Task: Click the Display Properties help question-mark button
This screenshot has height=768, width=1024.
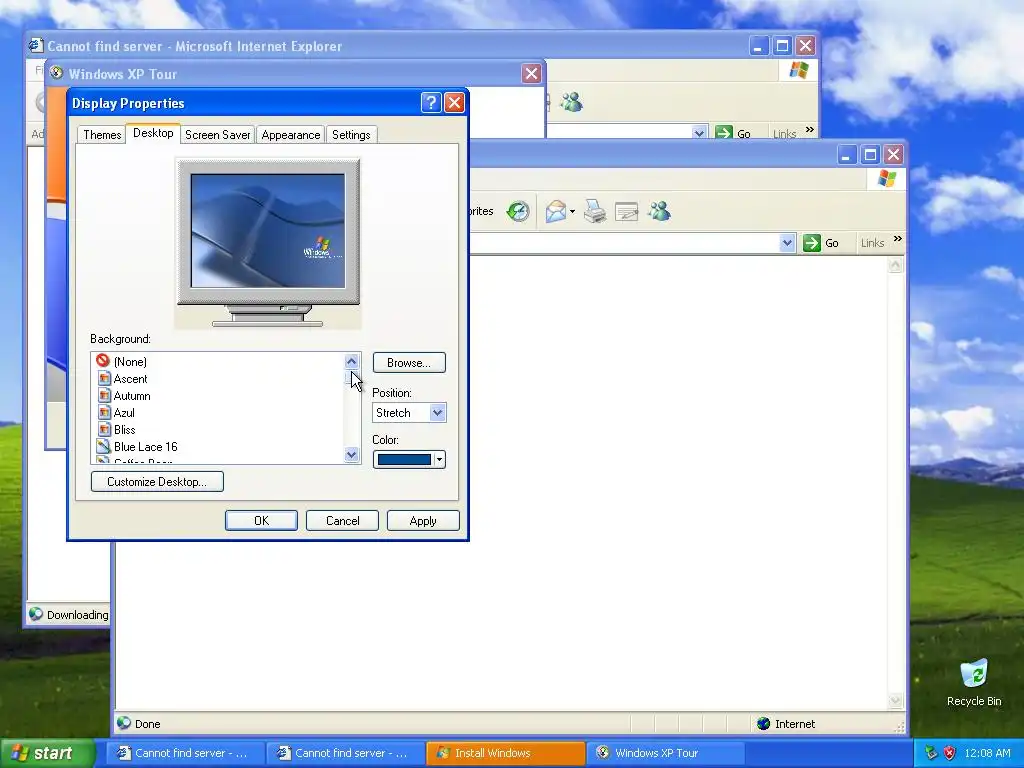Action: [x=431, y=103]
